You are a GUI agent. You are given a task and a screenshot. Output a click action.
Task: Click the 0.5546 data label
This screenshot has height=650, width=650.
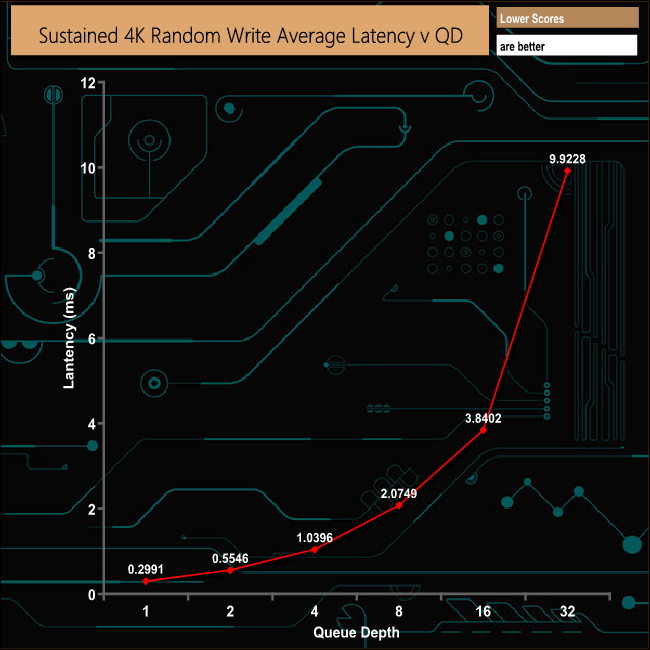coord(230,558)
